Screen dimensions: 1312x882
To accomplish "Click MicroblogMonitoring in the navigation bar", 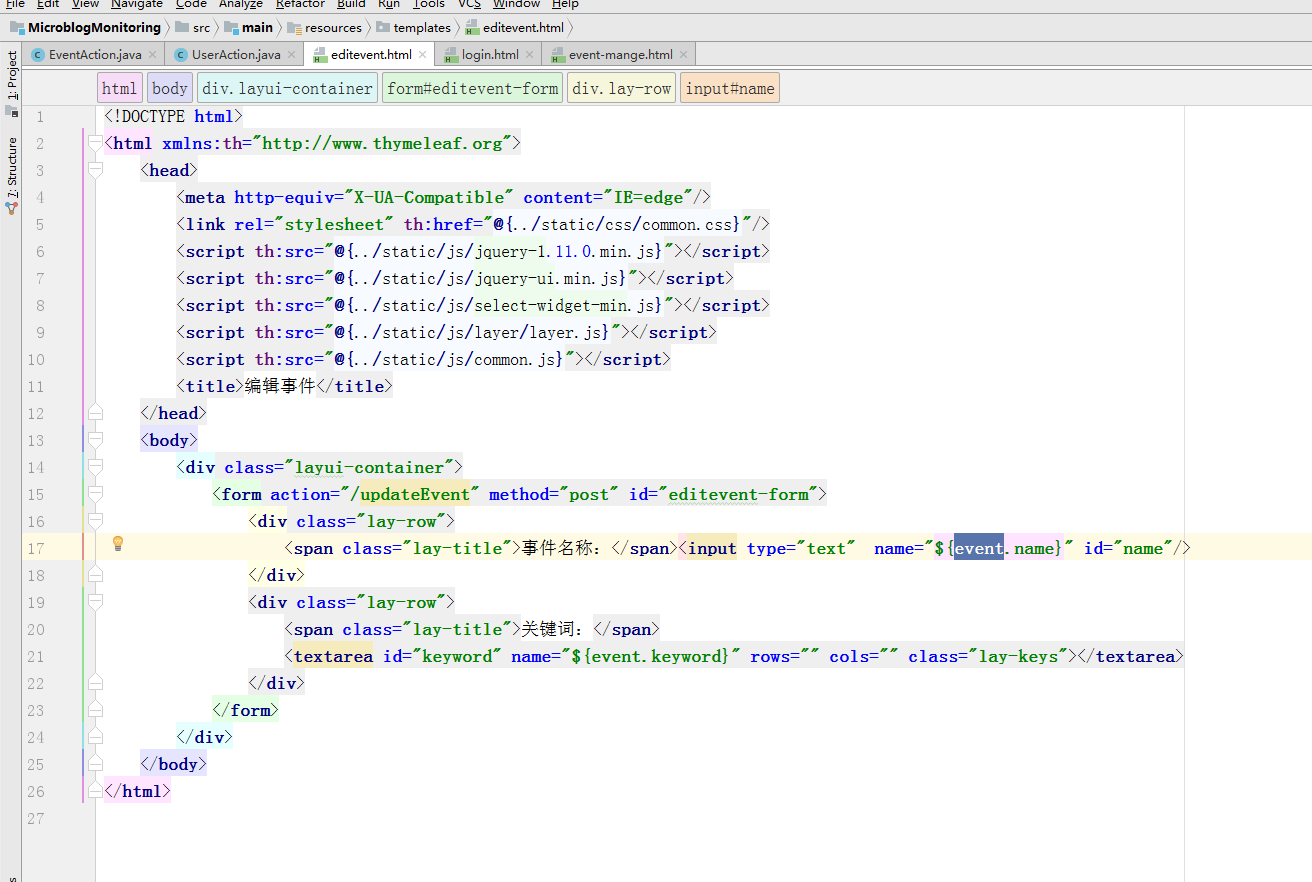I will coord(94,27).
